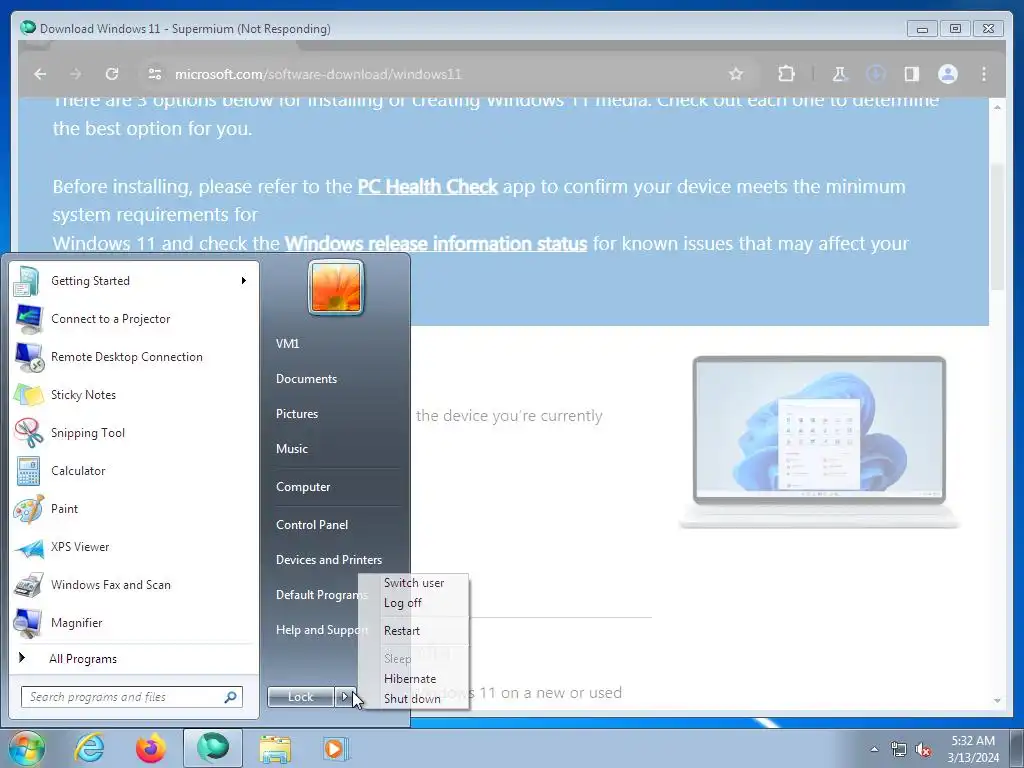Click the arrow next to Lock button
Image resolution: width=1024 pixels, height=768 pixels.
tap(345, 697)
